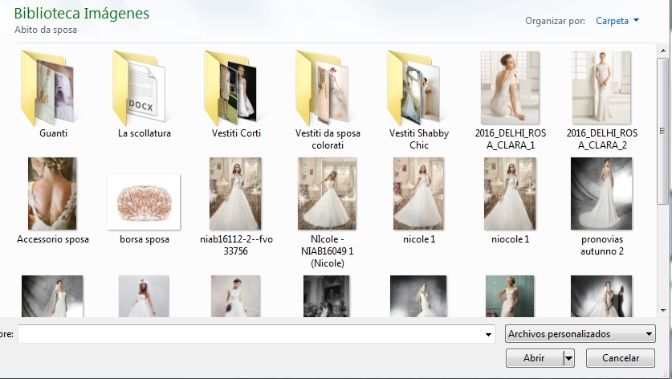This screenshot has height=379, width=672.
Task: Open the Abrir button's split arrow
Action: tap(568, 358)
